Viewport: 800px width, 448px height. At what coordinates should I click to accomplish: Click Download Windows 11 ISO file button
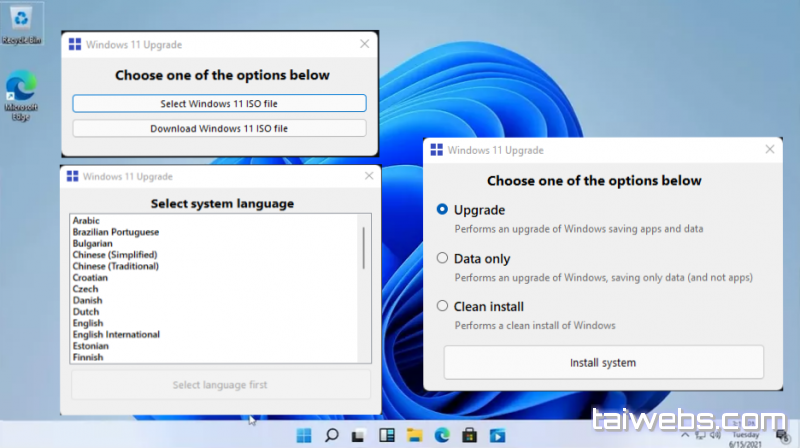pyautogui.click(x=219, y=128)
